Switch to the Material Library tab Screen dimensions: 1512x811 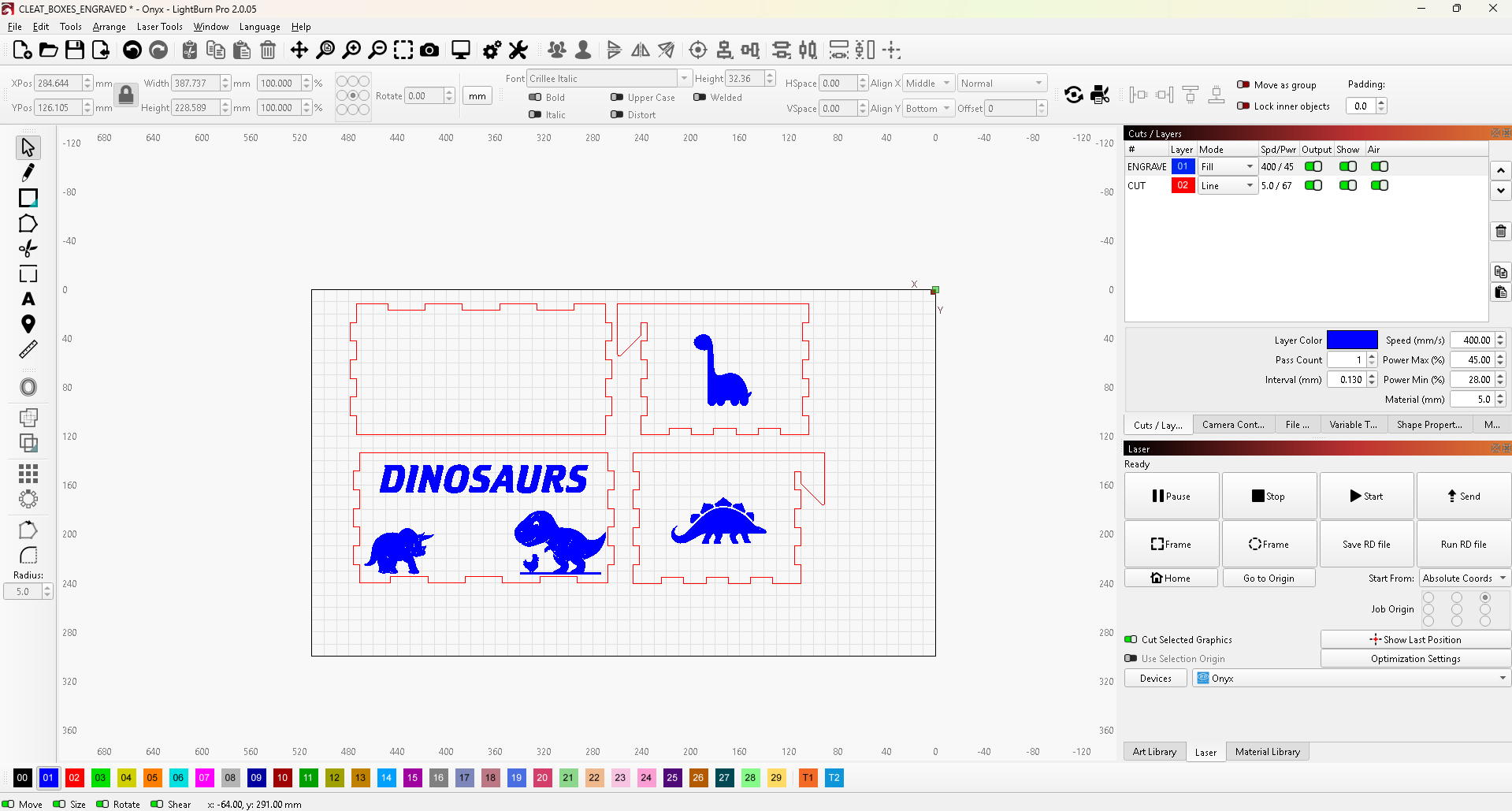click(1267, 752)
